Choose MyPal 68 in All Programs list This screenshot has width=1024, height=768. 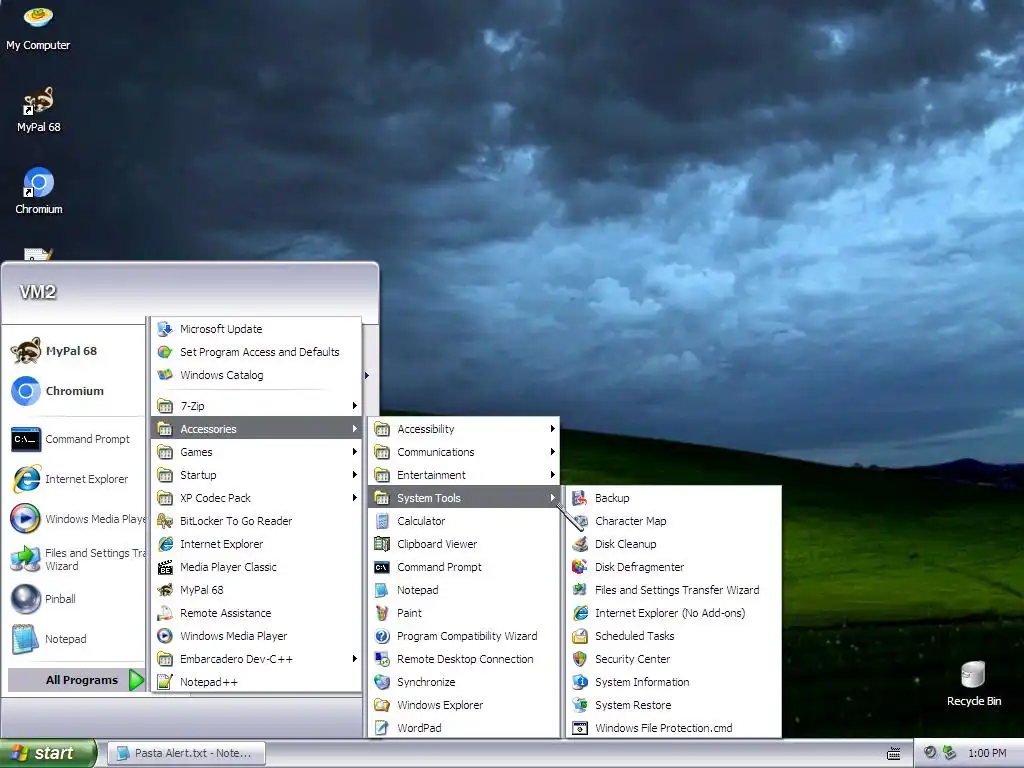256,590
